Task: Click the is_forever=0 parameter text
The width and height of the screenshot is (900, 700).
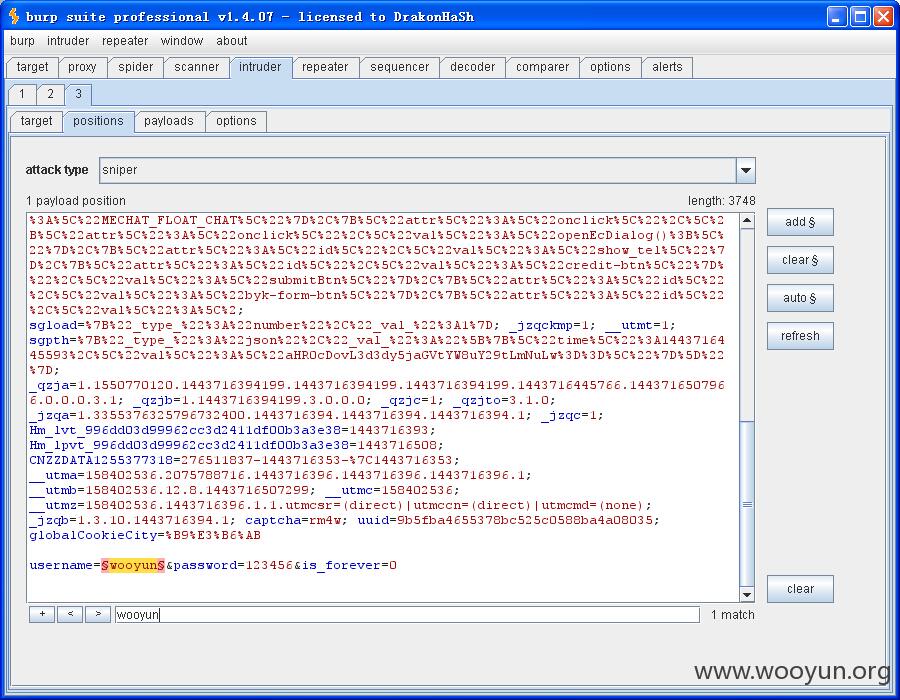Action: [349, 565]
